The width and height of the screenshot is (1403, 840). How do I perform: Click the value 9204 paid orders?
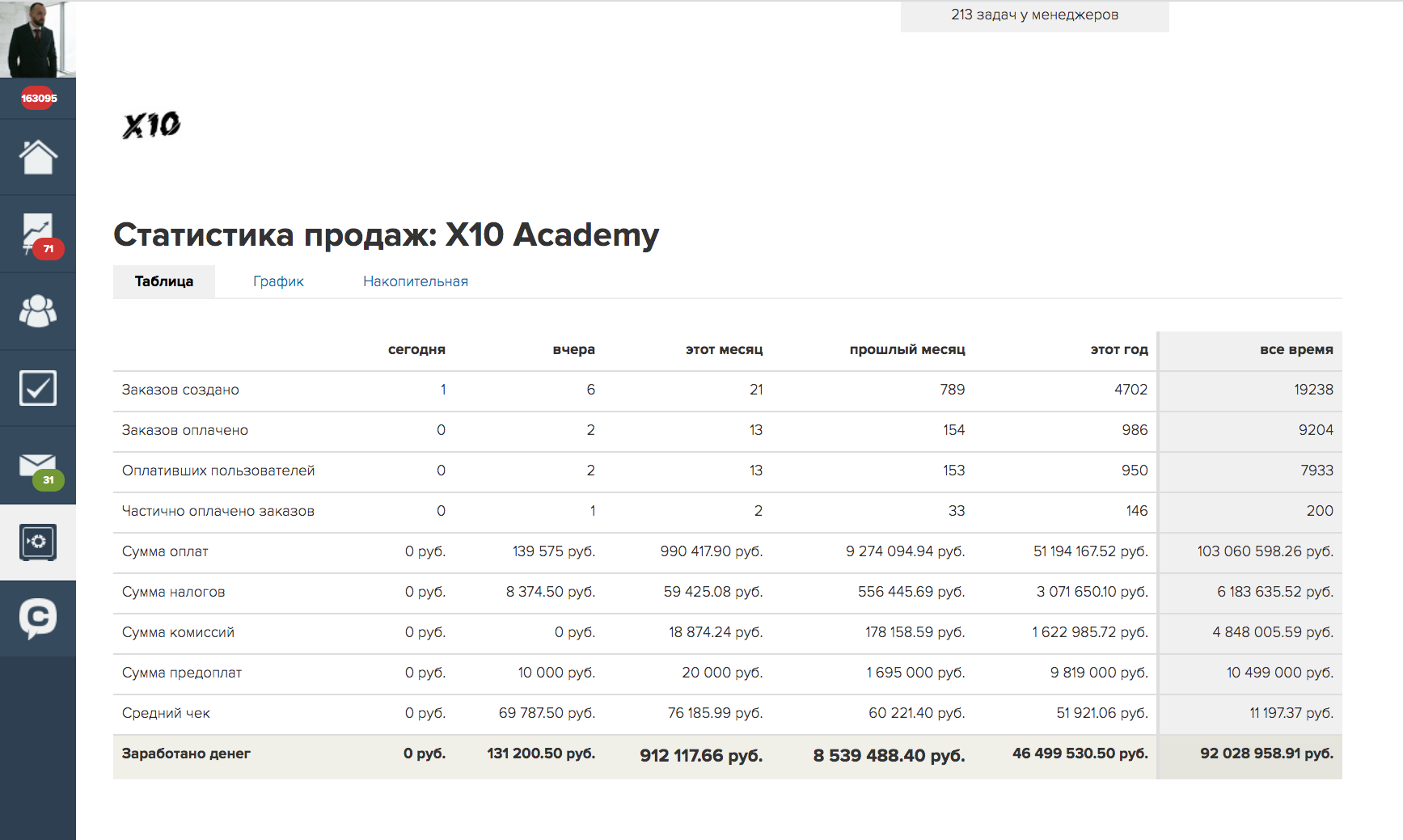click(x=1316, y=430)
